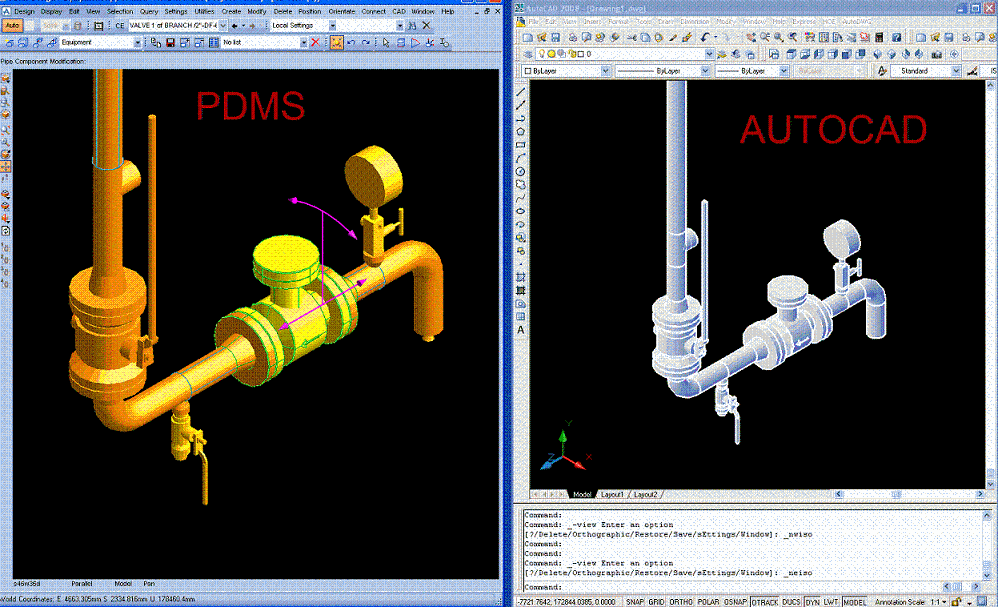Toggle DUCS in AutoCAD status bar
The image size is (998, 607).
point(791,602)
